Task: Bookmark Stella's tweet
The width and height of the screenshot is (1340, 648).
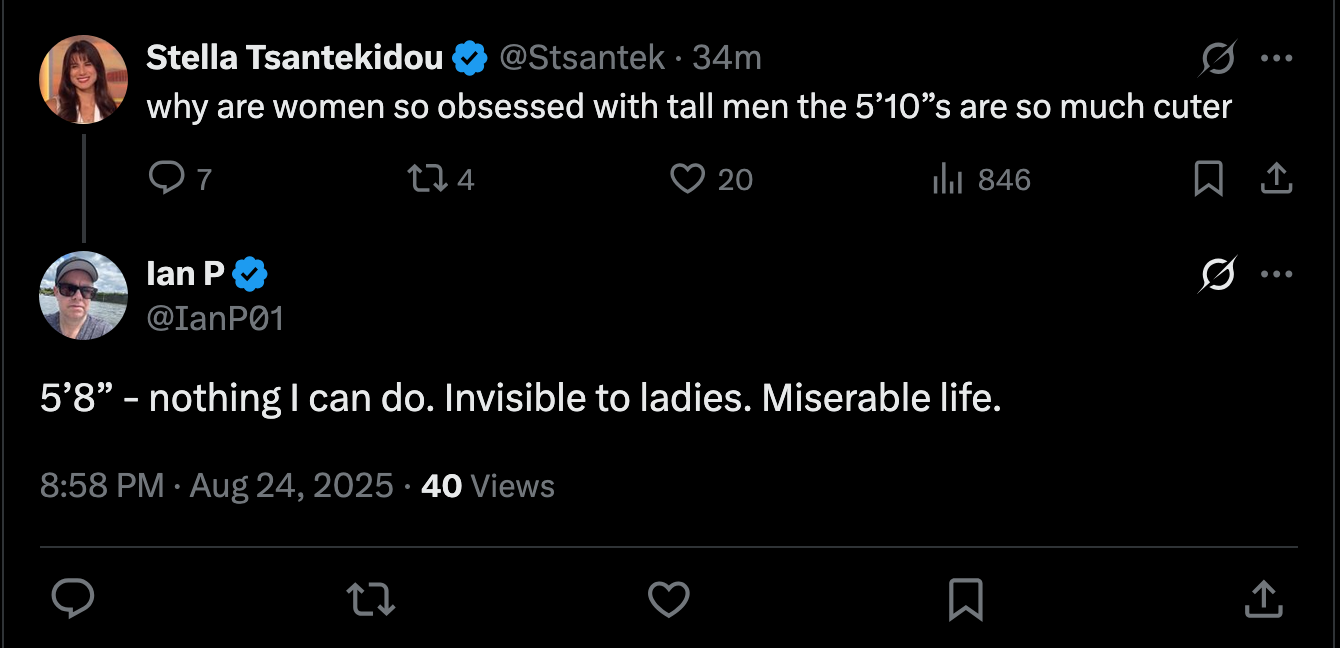Action: [x=1209, y=179]
